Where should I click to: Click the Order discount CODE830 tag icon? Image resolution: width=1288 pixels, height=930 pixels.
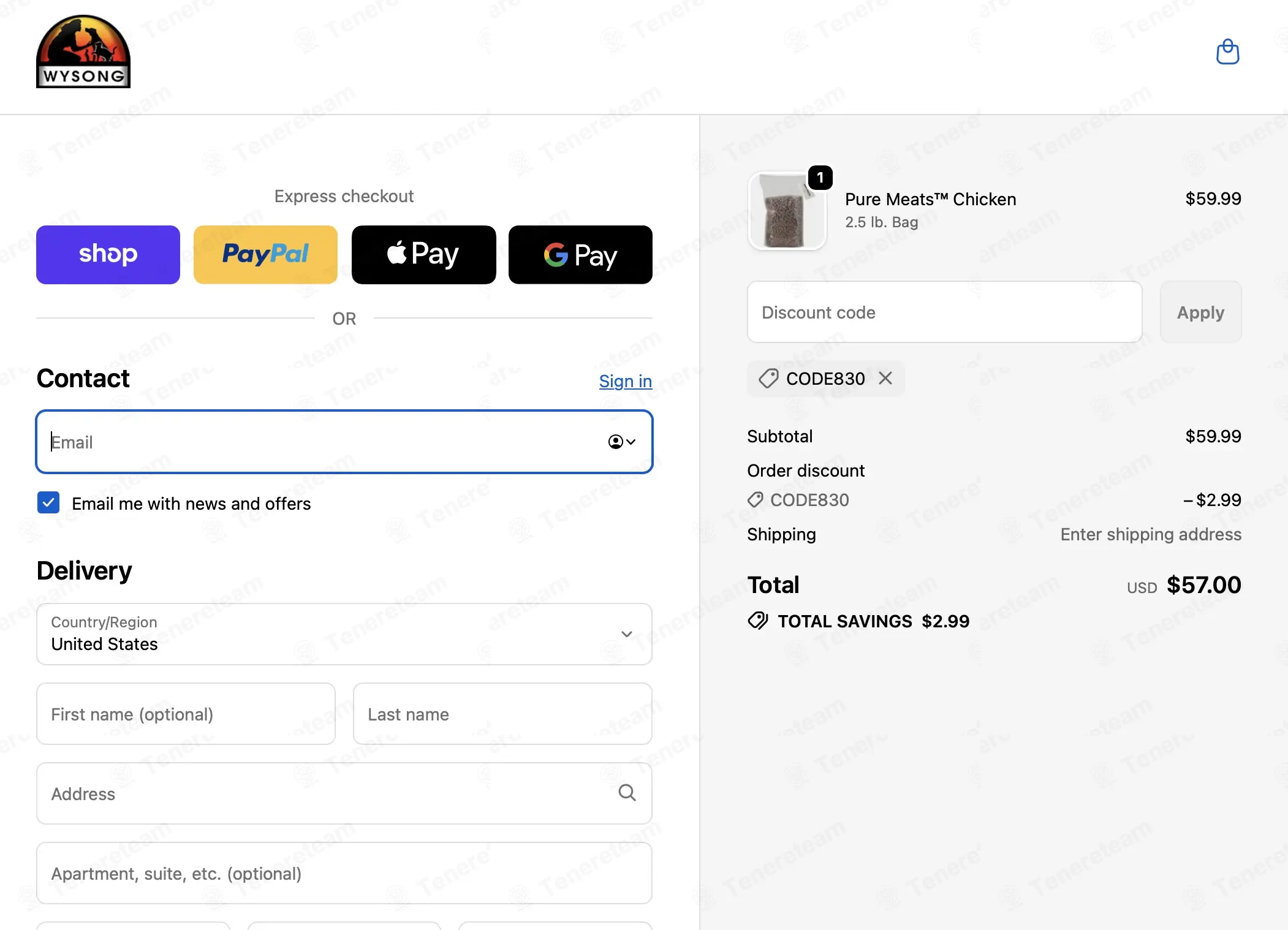[x=756, y=500]
